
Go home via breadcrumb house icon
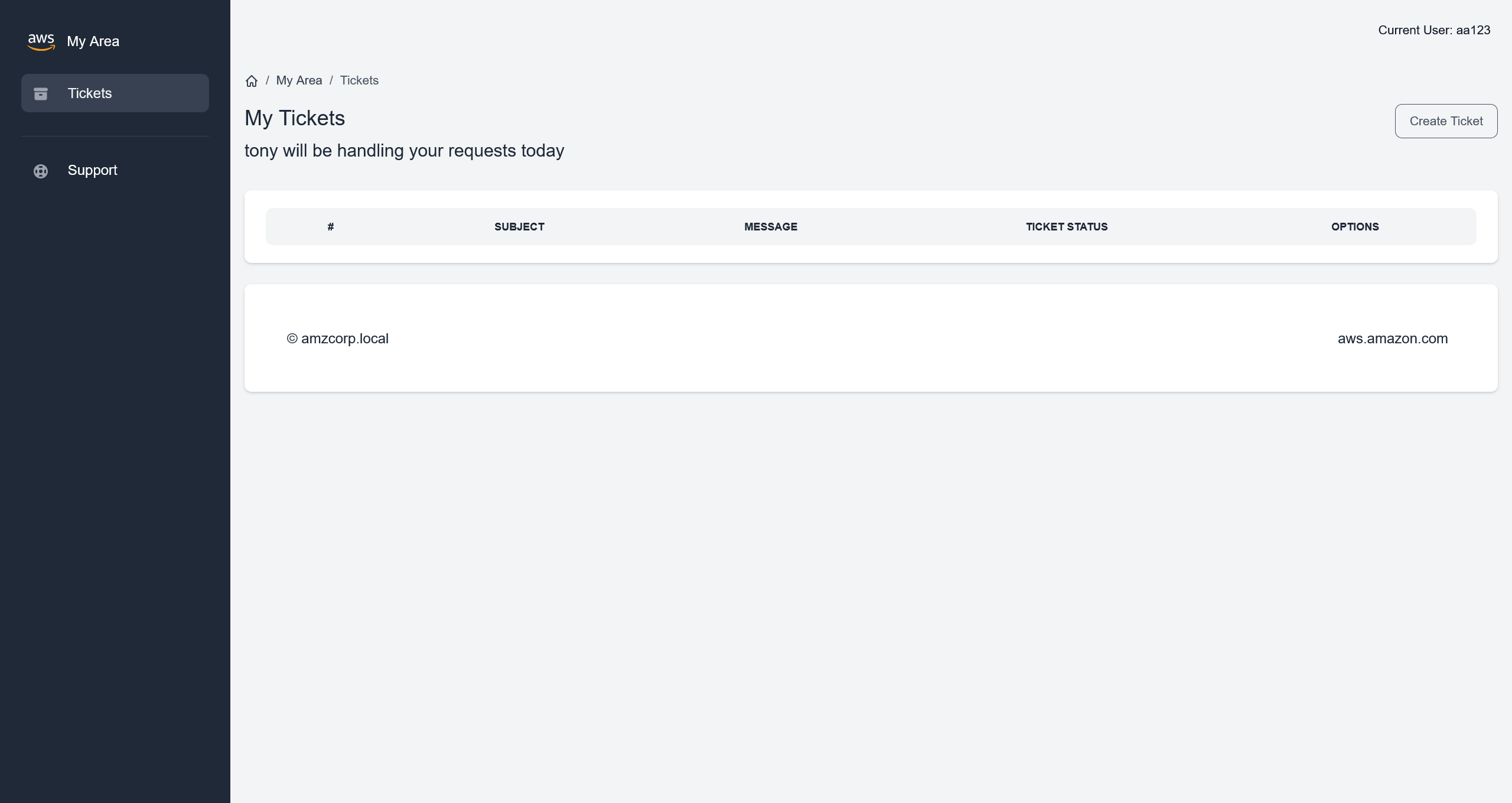click(x=252, y=81)
